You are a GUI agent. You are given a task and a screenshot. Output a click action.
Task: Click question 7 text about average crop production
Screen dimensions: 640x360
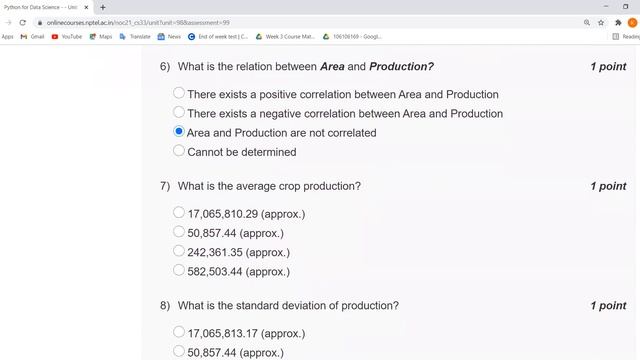tap(269, 186)
